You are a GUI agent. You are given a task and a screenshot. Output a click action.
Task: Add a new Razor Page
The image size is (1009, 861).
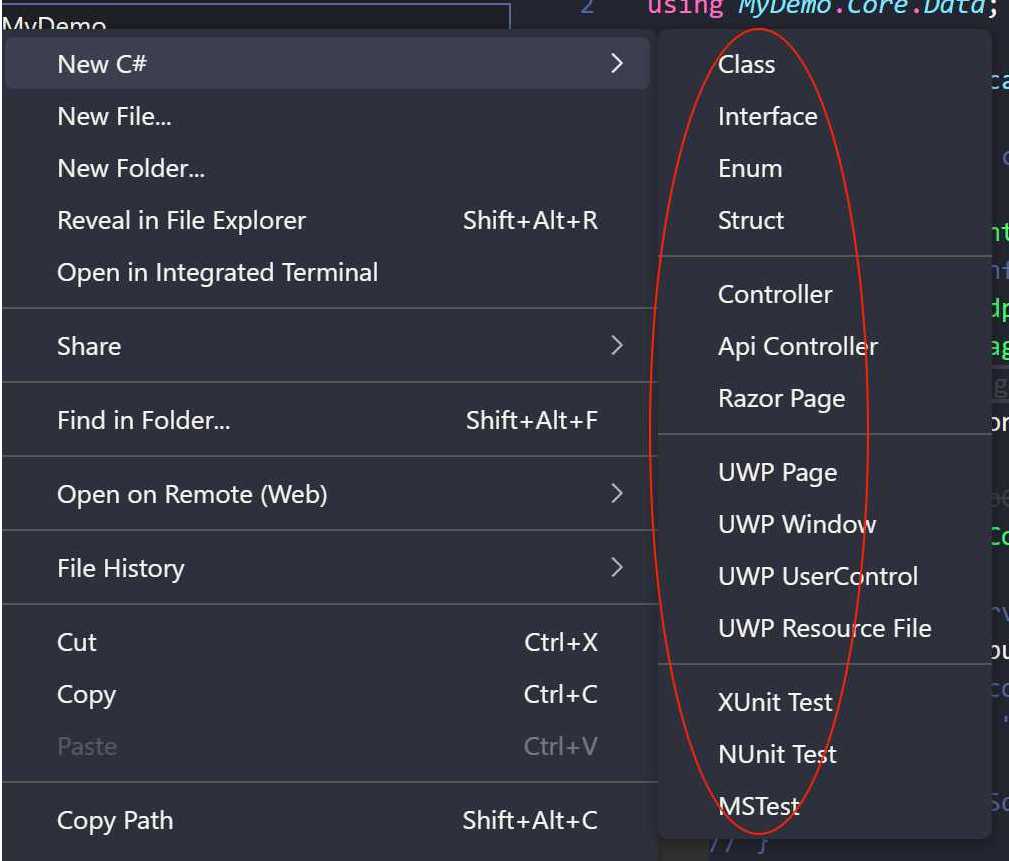[781, 398]
